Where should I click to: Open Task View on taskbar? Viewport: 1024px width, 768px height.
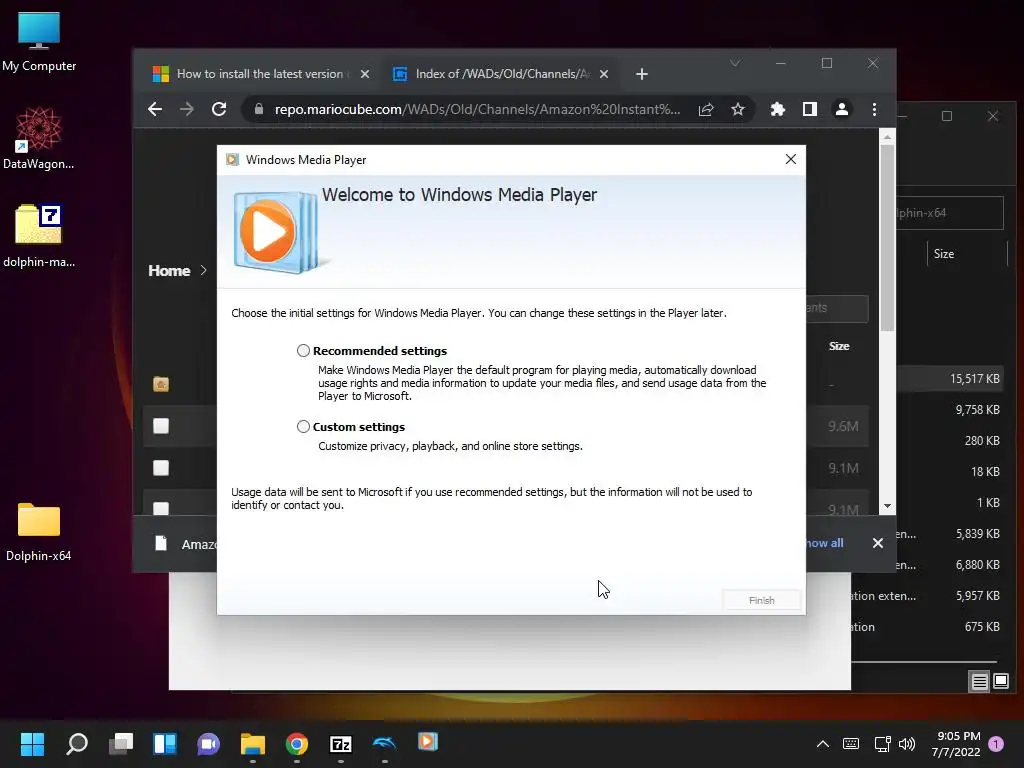[x=121, y=743]
